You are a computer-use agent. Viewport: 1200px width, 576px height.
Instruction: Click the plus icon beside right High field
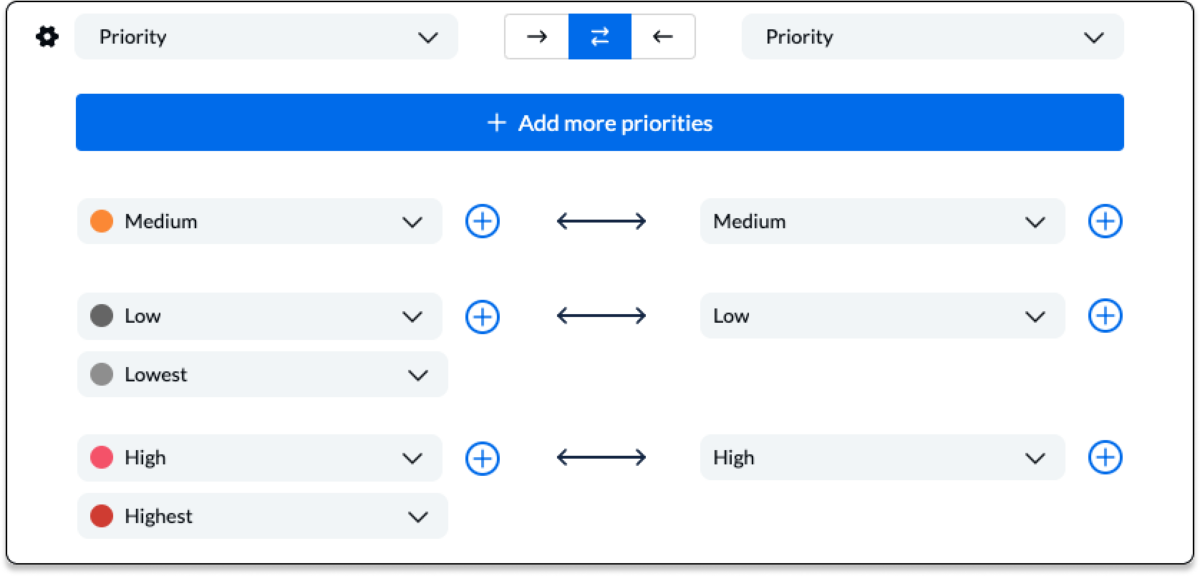pos(1105,458)
